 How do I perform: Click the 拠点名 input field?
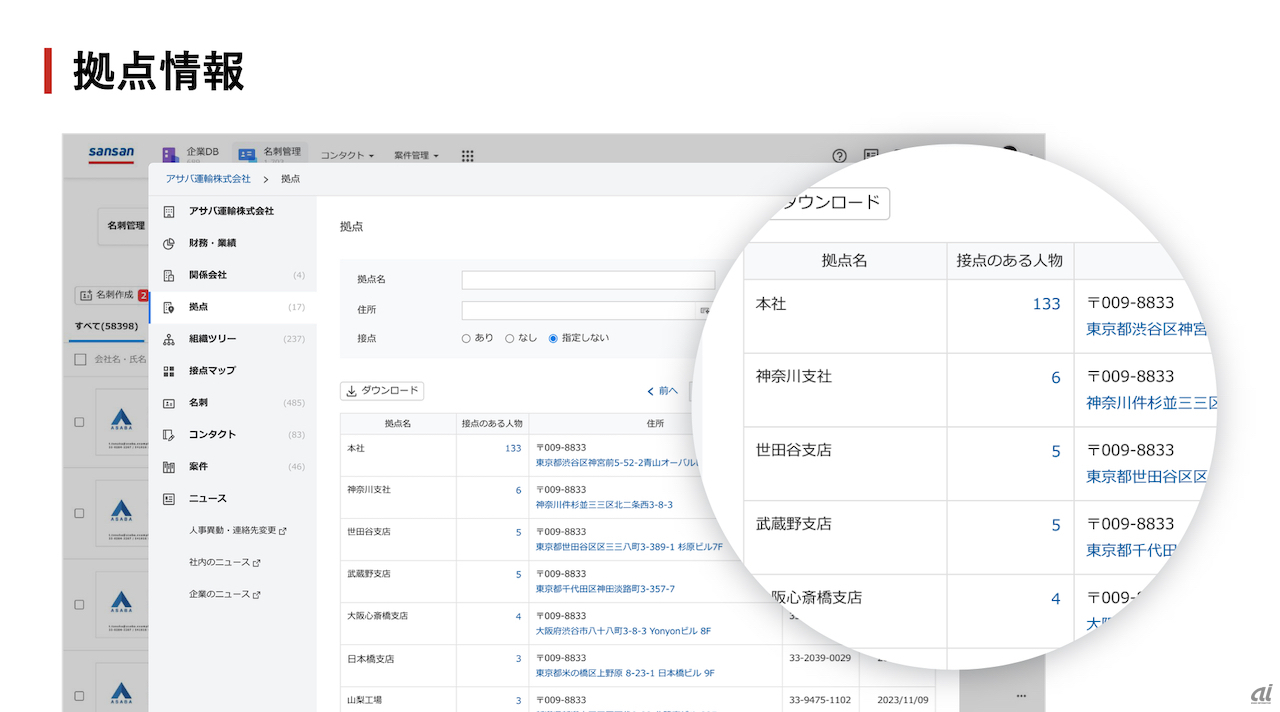588,280
